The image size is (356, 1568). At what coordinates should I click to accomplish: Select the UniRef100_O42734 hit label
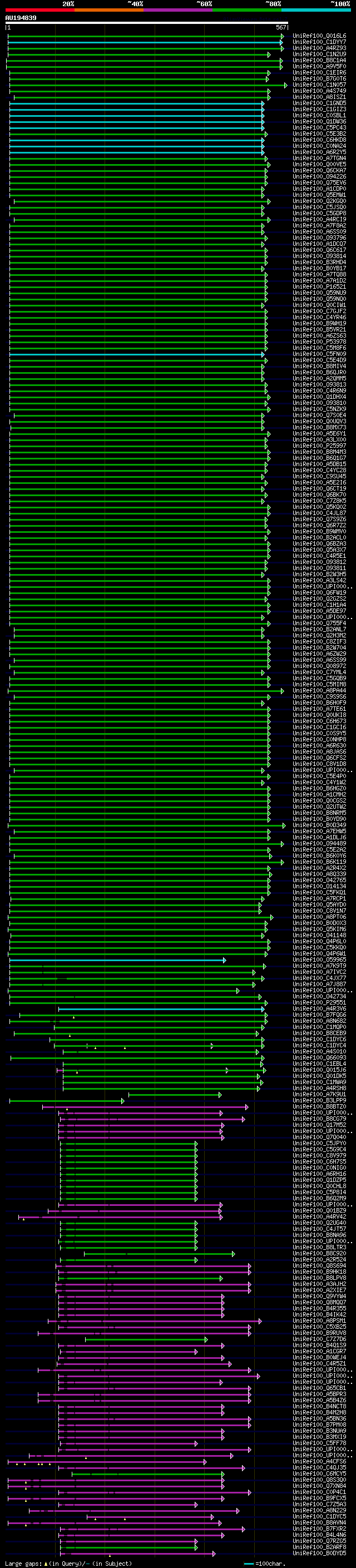pyautogui.click(x=319, y=996)
